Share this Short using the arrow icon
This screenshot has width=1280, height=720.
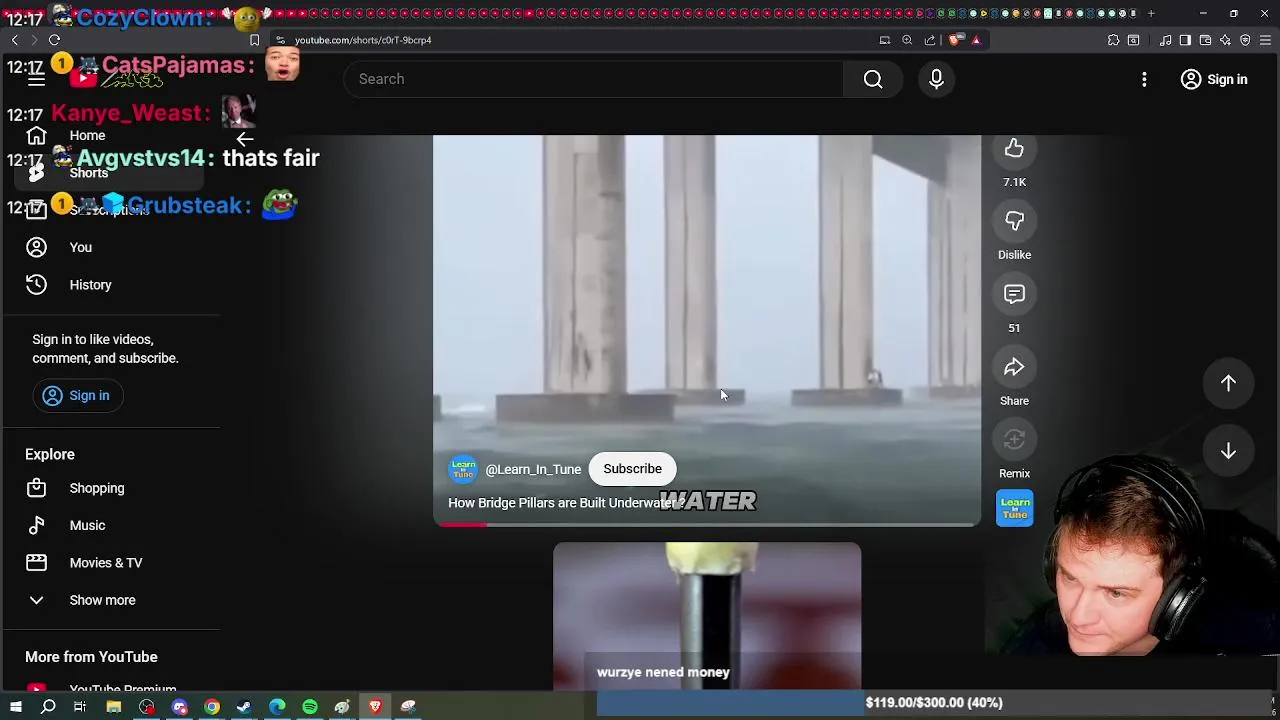click(1014, 368)
